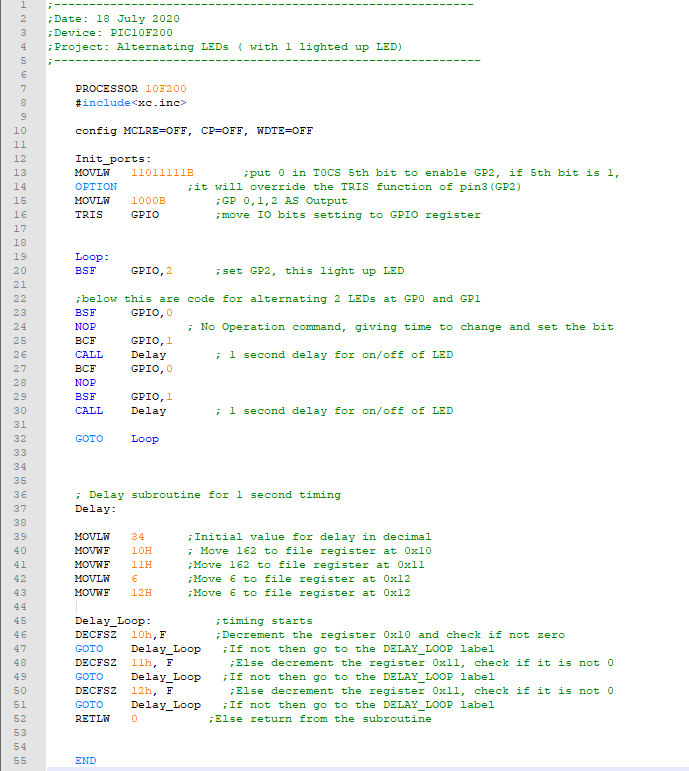
Task: Click the 11011111B literal value
Action: [x=162, y=173]
